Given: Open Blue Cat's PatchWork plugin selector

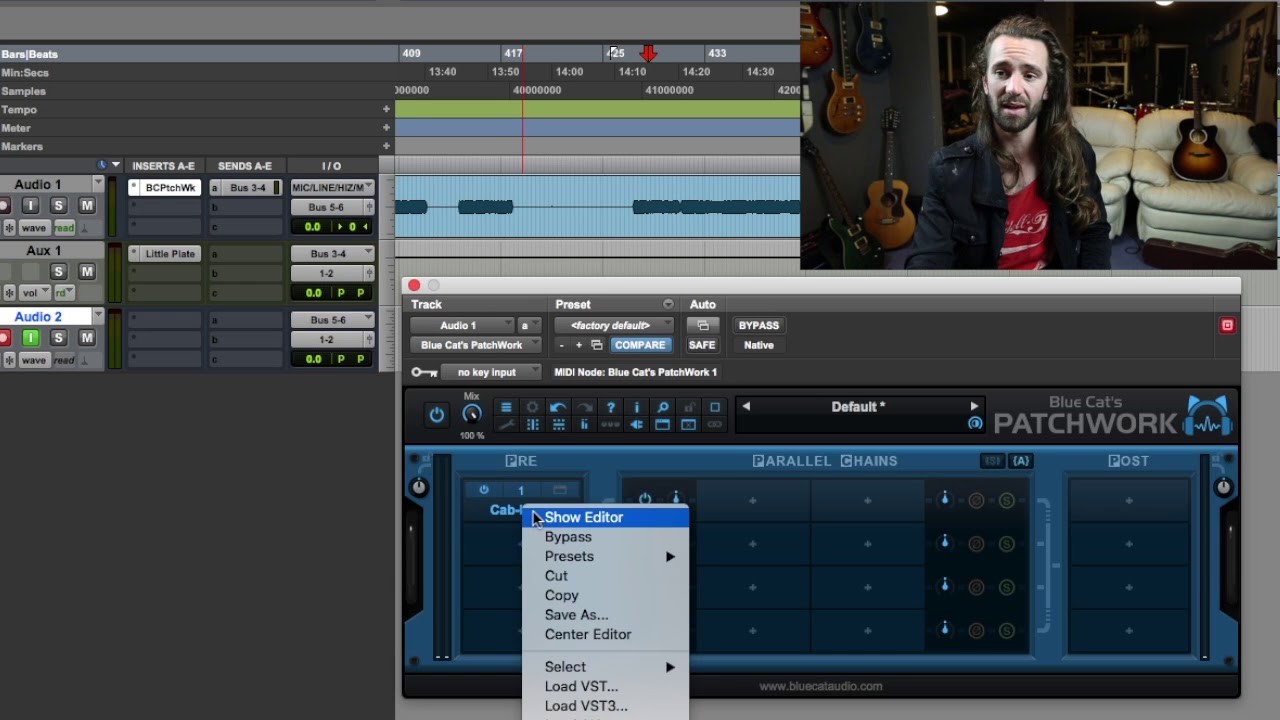Looking at the screenshot, I should (x=476, y=345).
